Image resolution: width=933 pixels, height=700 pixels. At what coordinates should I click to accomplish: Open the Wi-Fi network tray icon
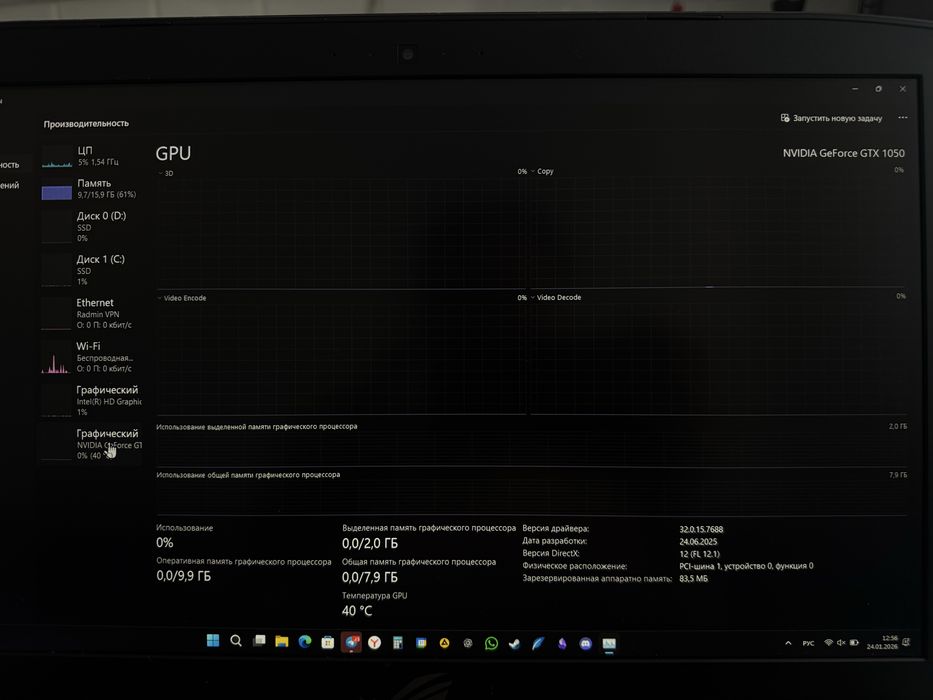click(828, 642)
